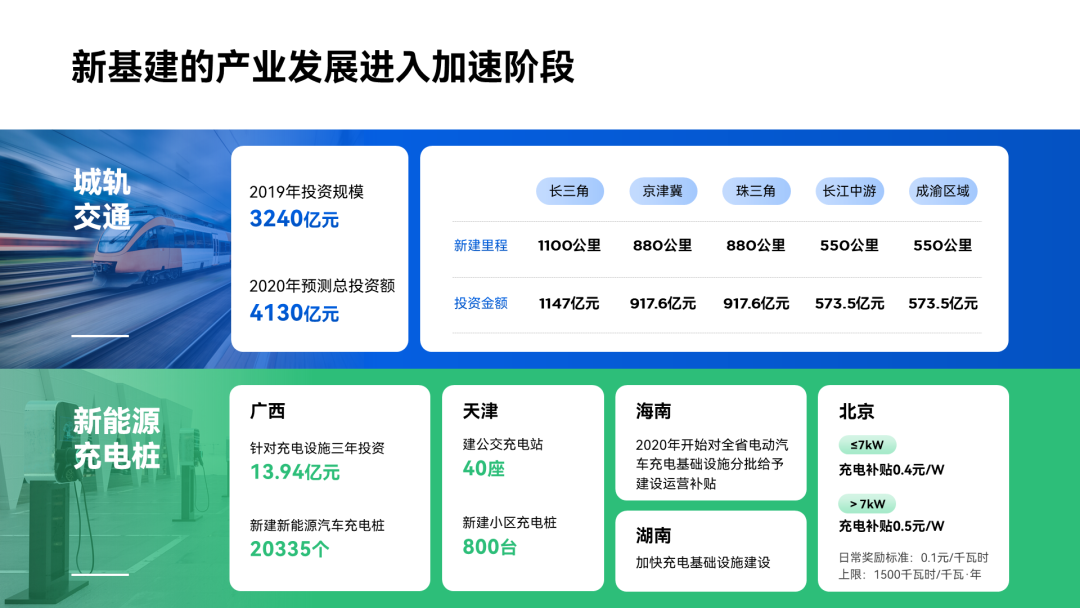The height and width of the screenshot is (608, 1080).
Task: Click the 广西 card heading
Action: (267, 411)
